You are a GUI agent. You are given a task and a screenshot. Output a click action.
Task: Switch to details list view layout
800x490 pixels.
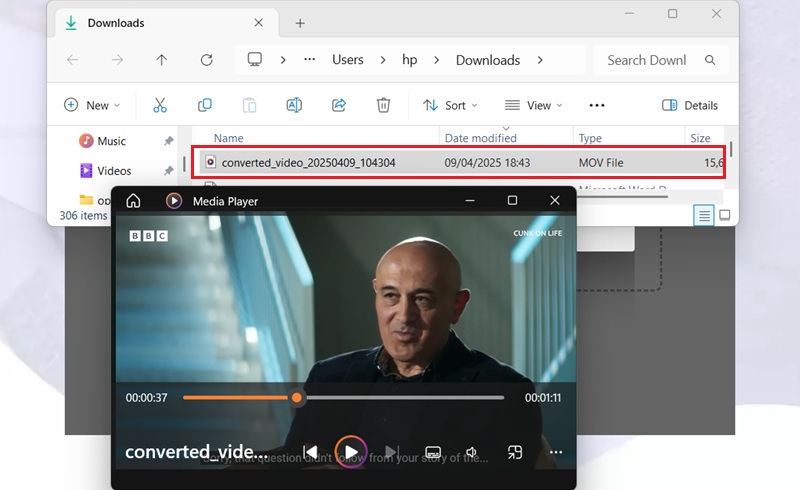click(x=704, y=215)
